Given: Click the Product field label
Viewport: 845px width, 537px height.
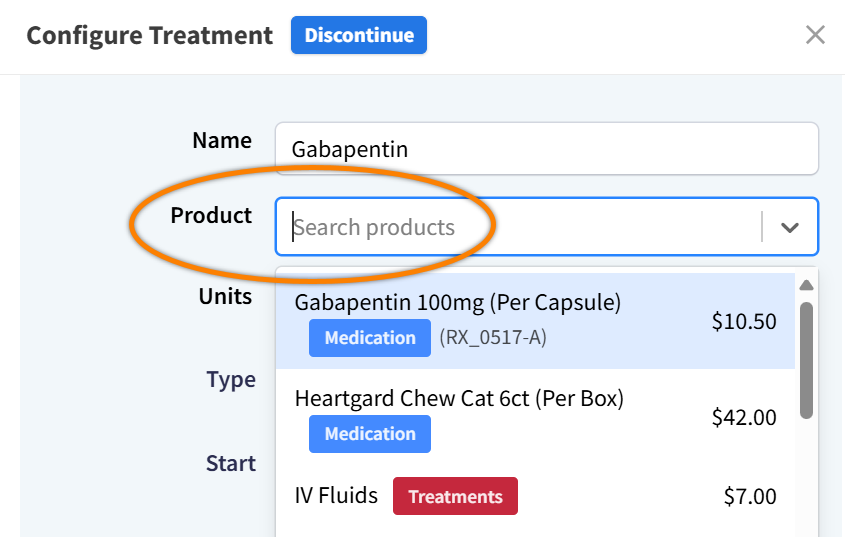Looking at the screenshot, I should coord(211,216).
